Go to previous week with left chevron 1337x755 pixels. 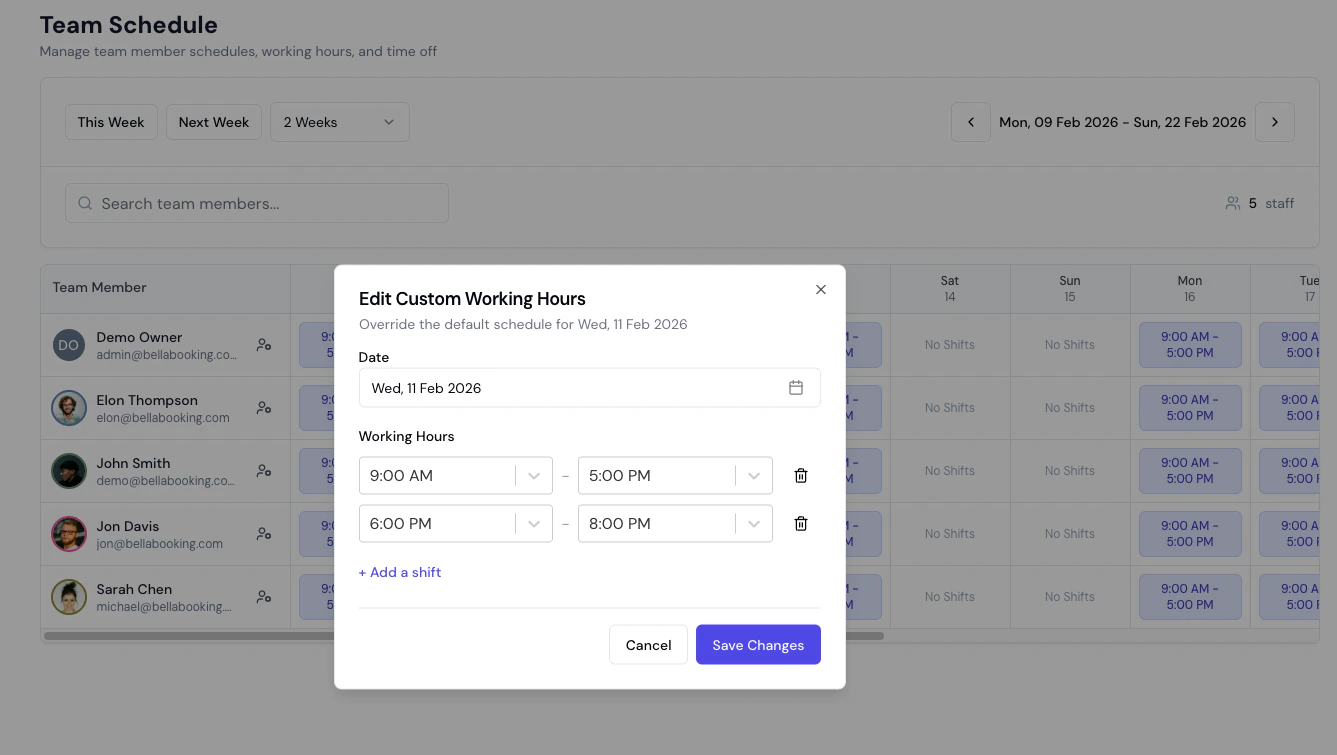coord(970,121)
